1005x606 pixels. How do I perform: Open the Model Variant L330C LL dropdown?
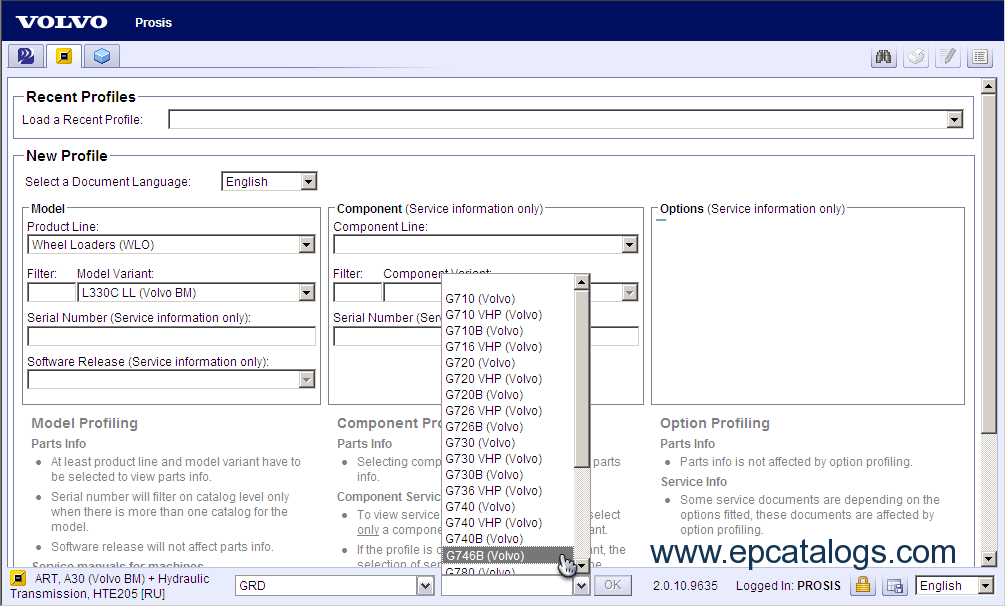tap(307, 293)
